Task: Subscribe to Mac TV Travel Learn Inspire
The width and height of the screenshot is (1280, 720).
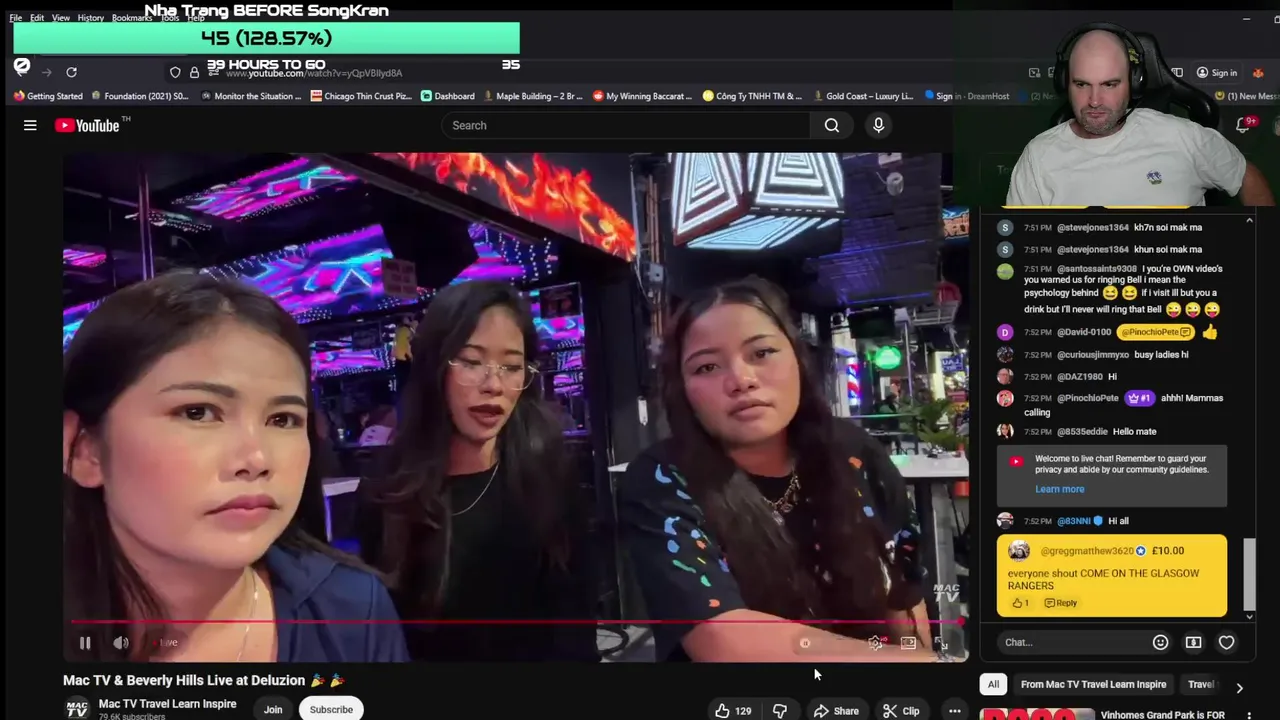Action: 331,710
